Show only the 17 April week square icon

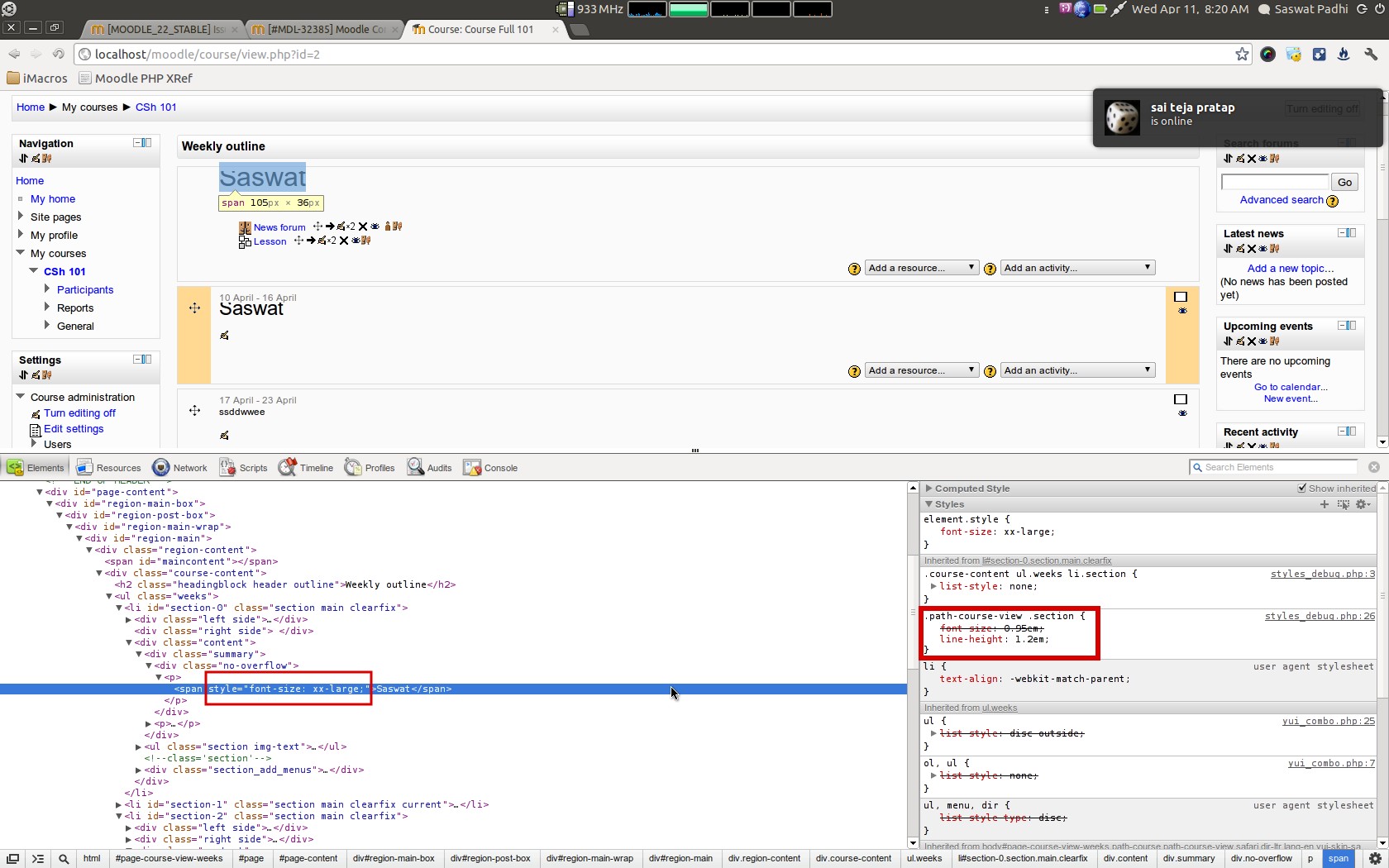[x=1181, y=399]
